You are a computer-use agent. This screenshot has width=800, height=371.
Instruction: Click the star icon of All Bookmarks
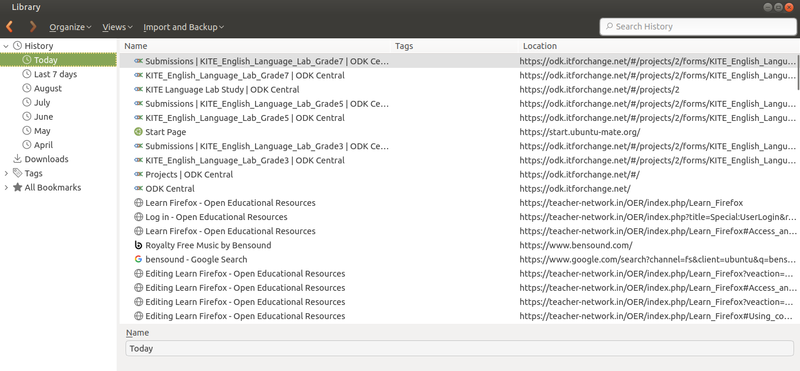(17, 187)
